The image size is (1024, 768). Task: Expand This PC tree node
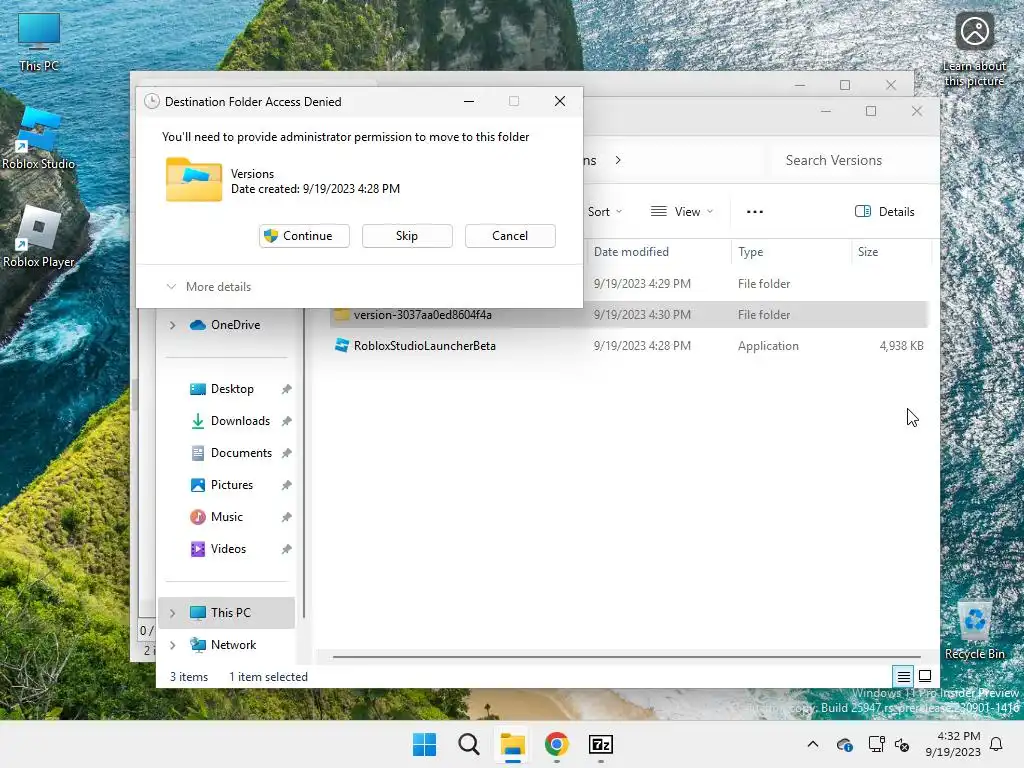172,613
